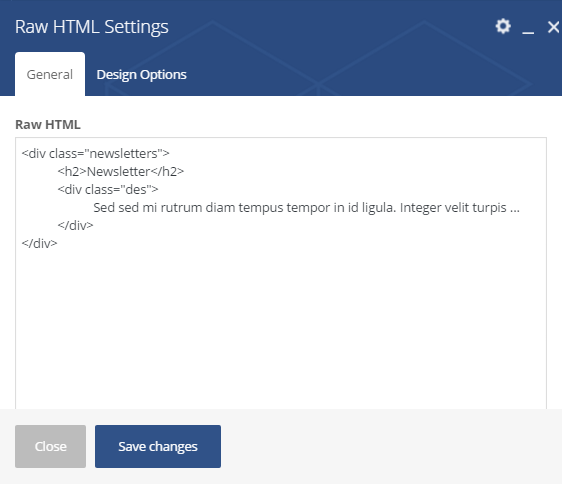Click the h2 Newsletter code line
562x484 pixels.
[121, 171]
